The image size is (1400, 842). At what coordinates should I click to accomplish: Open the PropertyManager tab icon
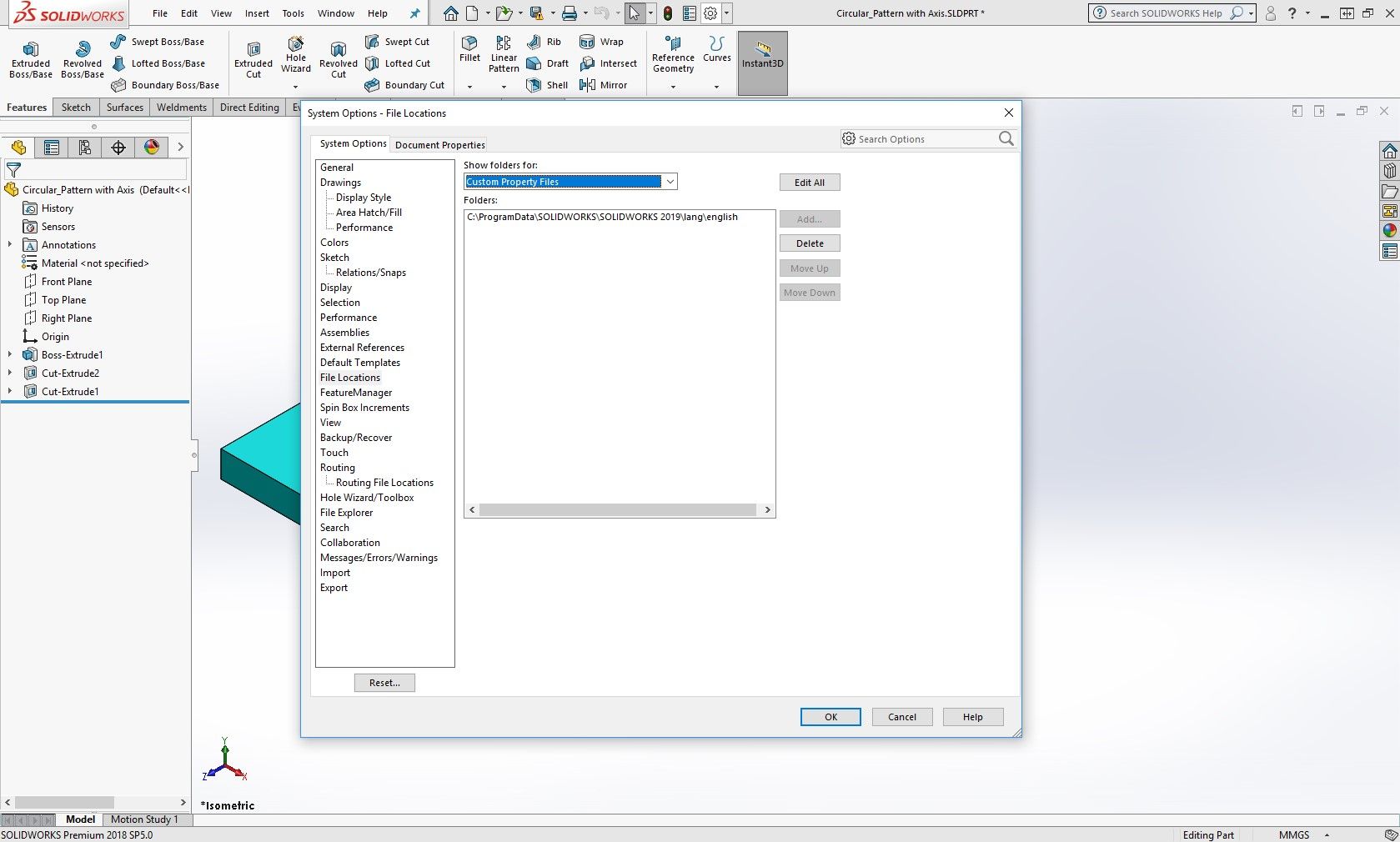[52, 148]
